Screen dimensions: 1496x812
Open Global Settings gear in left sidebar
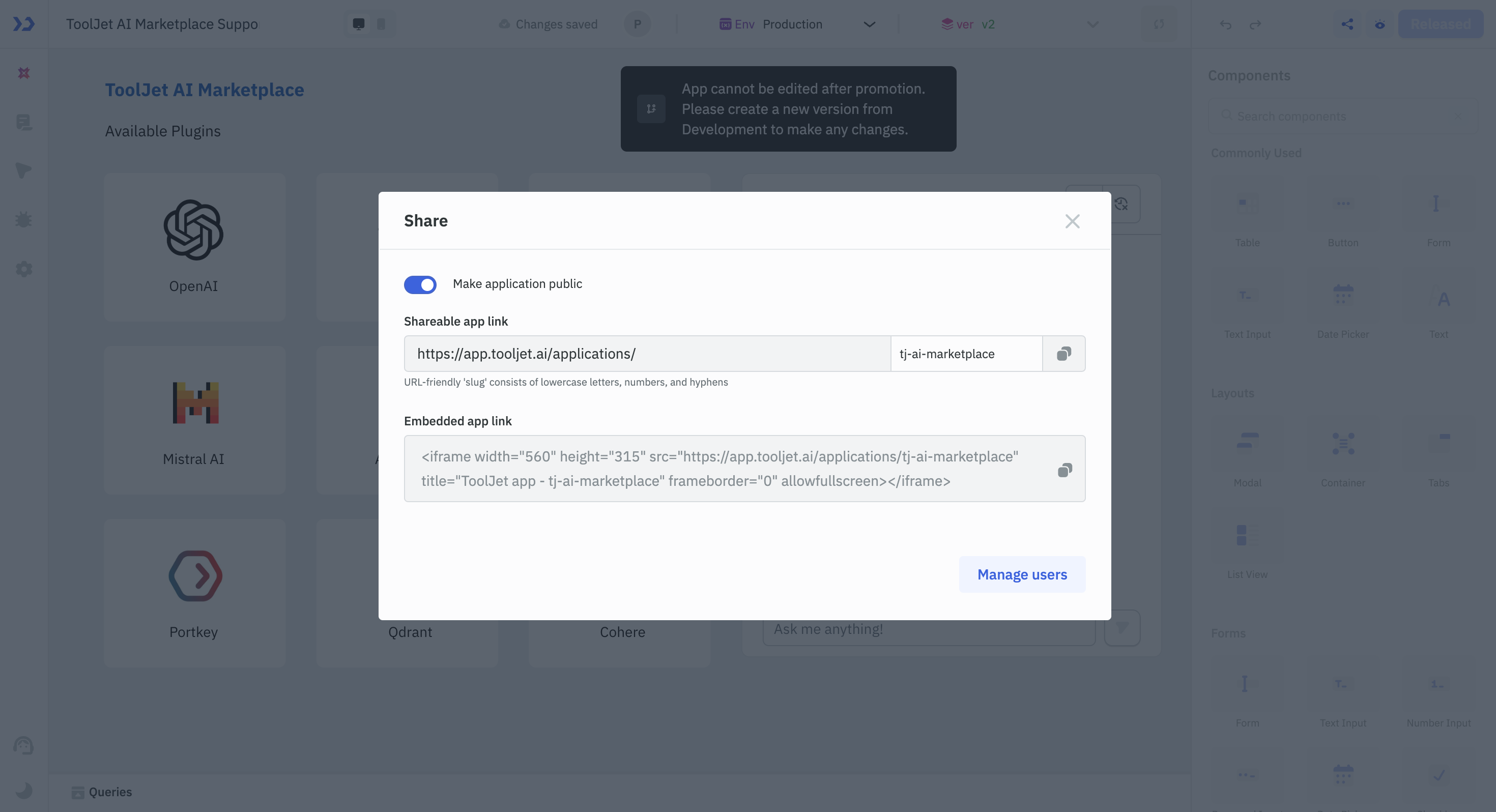click(24, 268)
